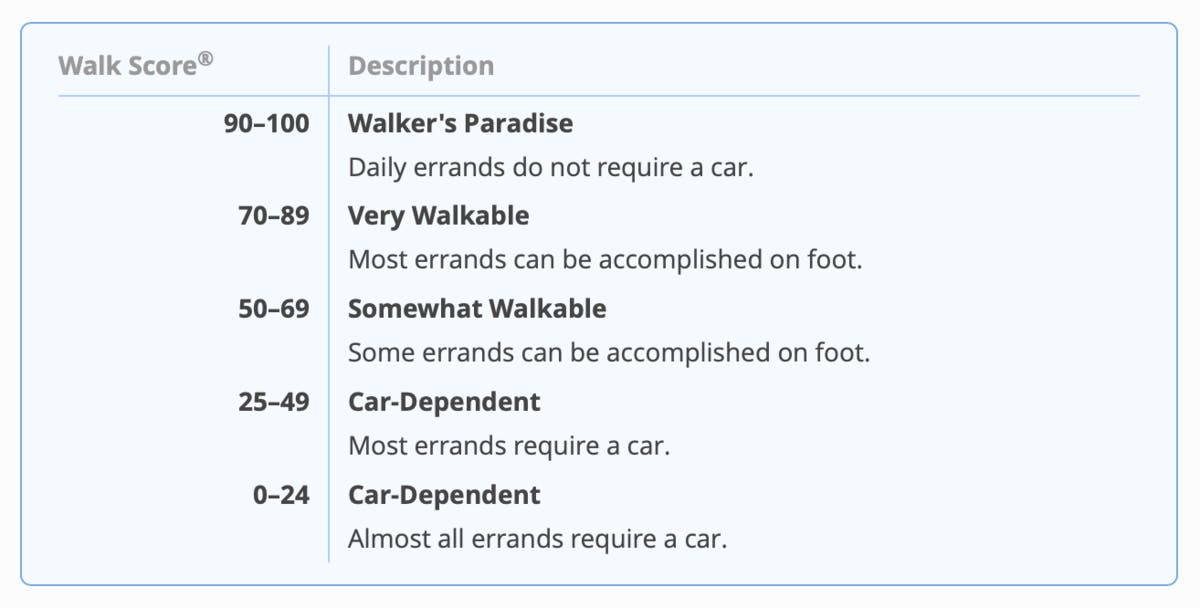This screenshot has height=608, width=1200.
Task: Select the 0–24 score range
Action: (x=281, y=495)
